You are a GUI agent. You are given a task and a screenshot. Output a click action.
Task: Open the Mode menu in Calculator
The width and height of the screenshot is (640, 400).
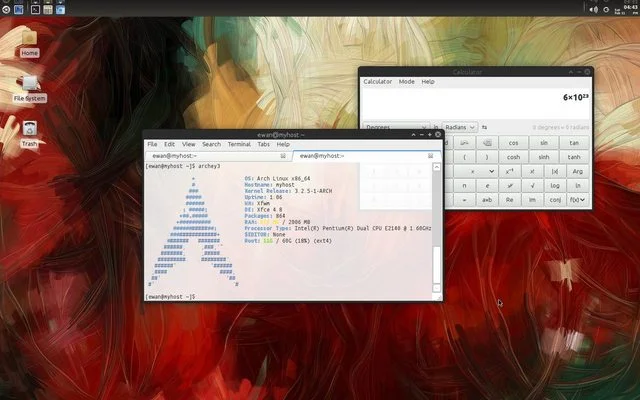click(407, 82)
